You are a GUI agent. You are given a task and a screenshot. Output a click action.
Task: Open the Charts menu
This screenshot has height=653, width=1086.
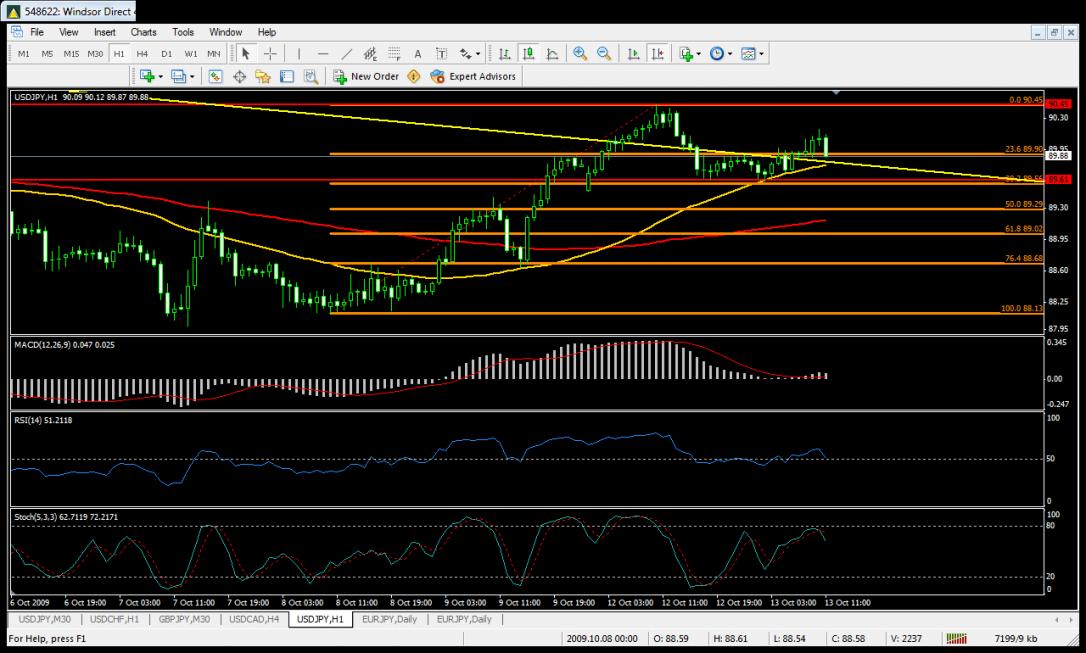pyautogui.click(x=143, y=32)
